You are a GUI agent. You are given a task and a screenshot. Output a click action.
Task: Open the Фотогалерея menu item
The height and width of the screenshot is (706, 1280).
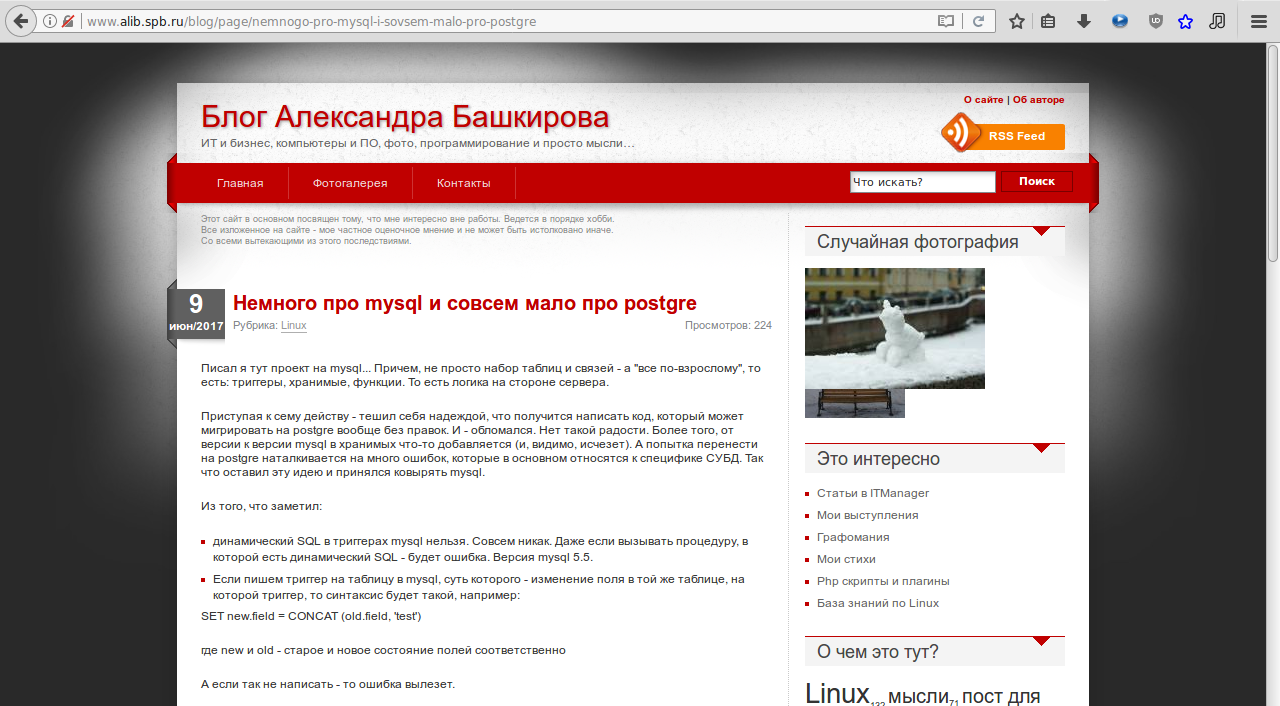coord(350,183)
